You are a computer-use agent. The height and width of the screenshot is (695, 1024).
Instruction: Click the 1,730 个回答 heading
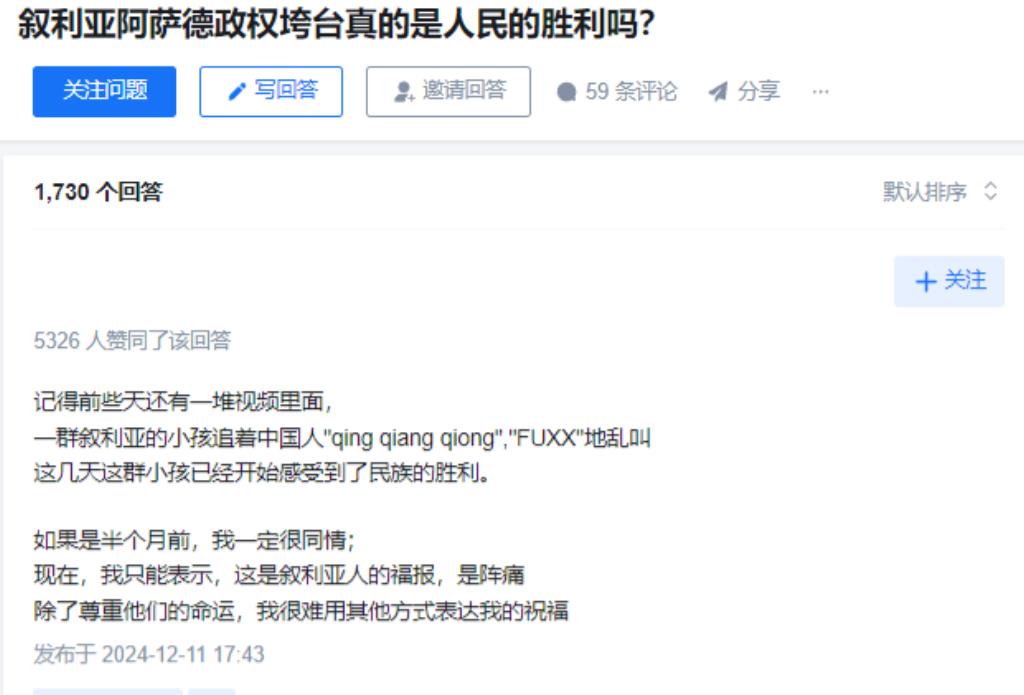tap(98, 192)
